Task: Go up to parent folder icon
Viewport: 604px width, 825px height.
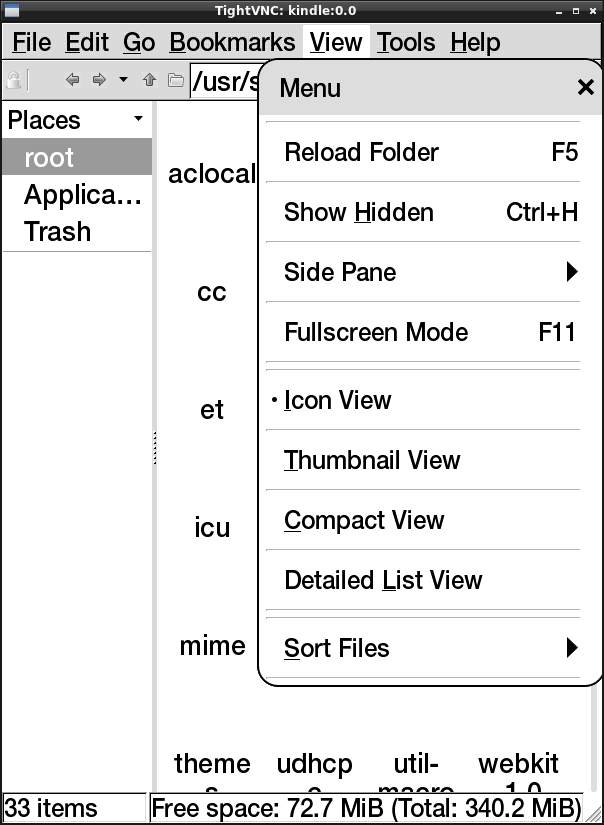Action: tap(150, 80)
